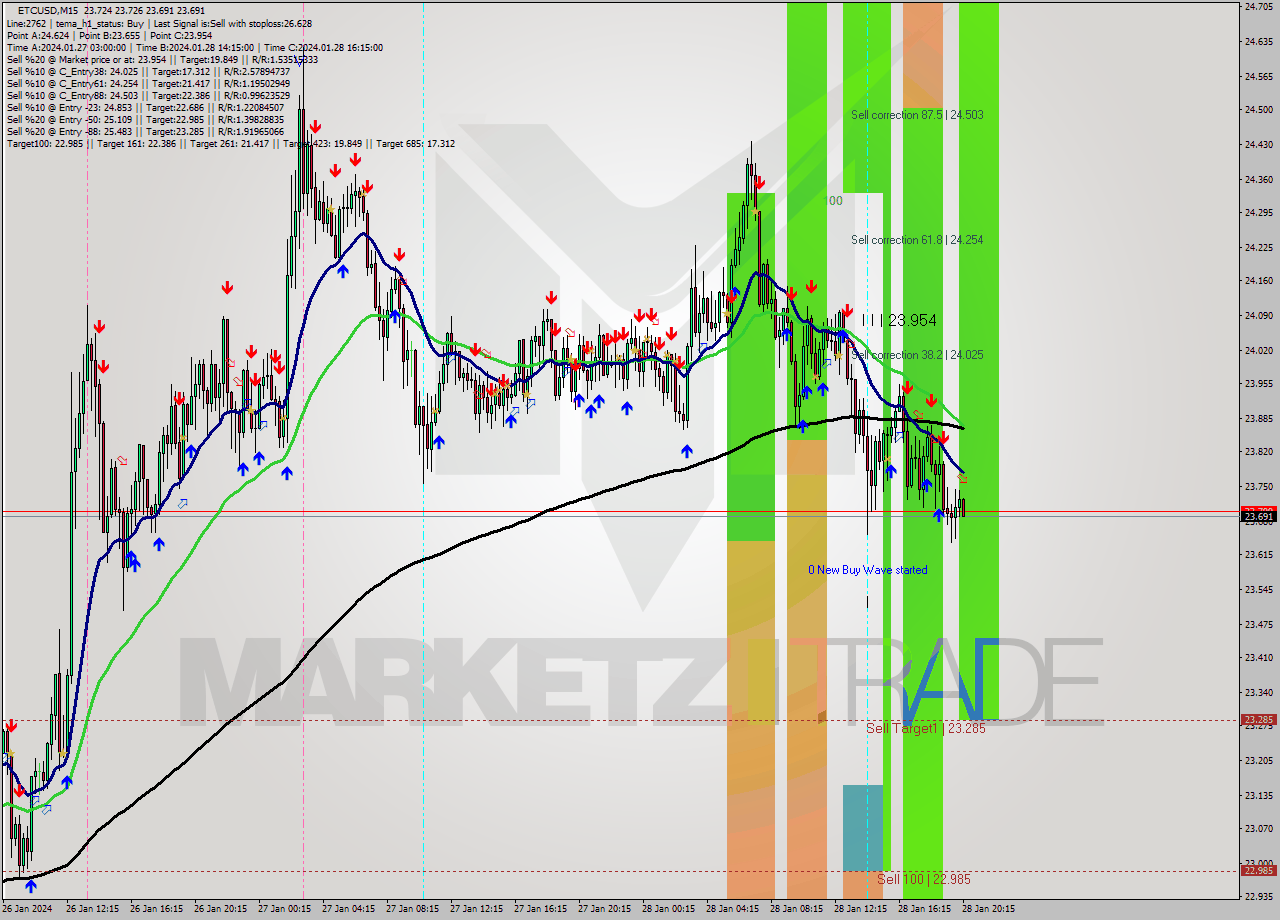
Task: Click the ETCUSD,M15 symbol title text
Action: (49, 11)
